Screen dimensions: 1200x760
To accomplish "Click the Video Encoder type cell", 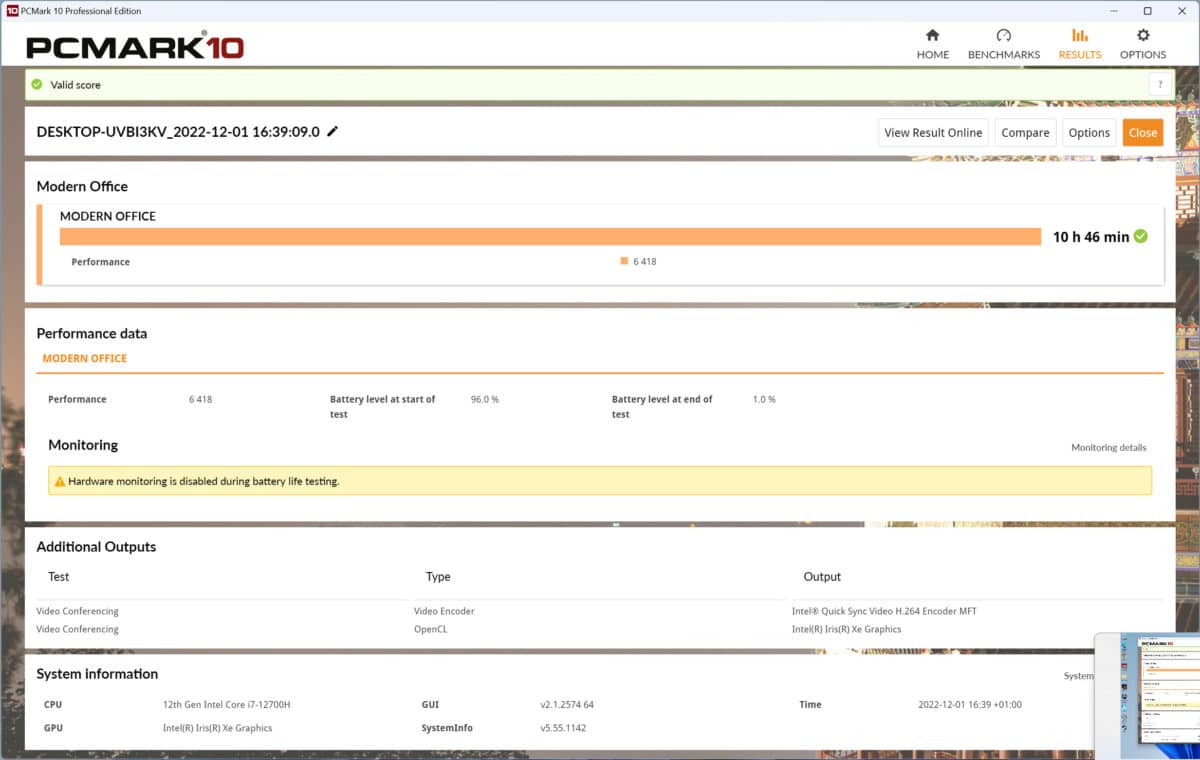I will point(444,611).
